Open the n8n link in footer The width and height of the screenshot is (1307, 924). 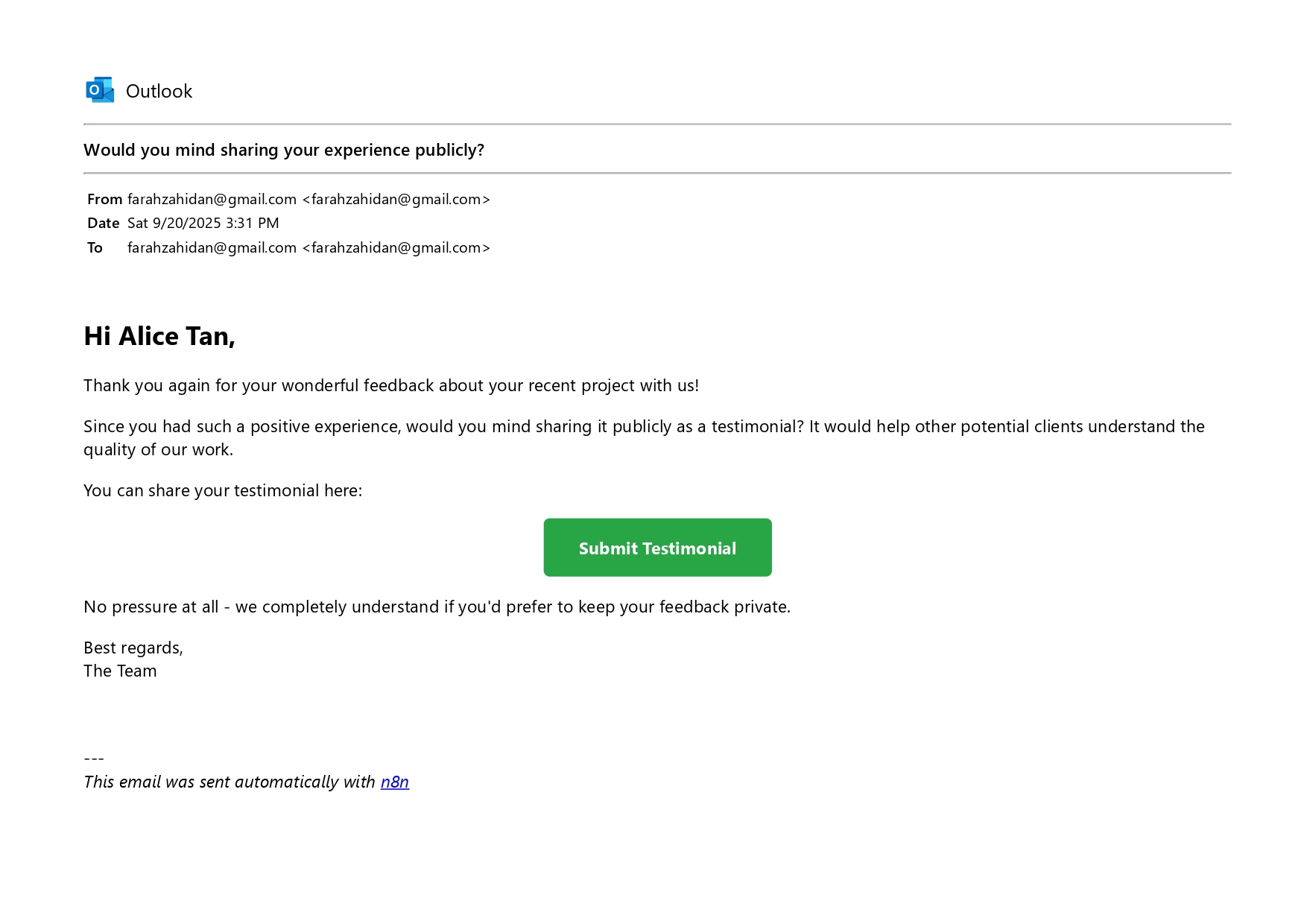[395, 782]
